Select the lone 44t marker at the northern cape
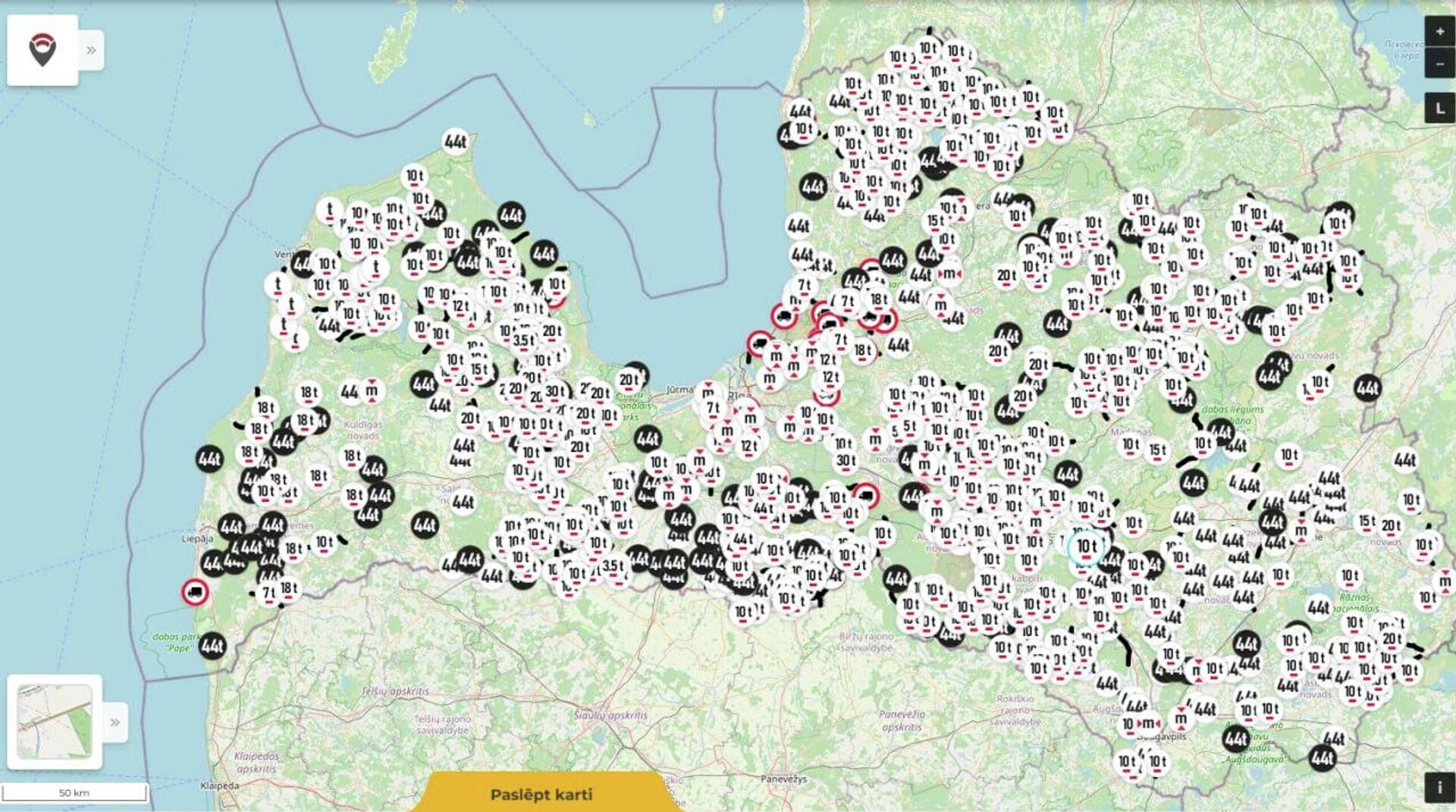 tap(456, 142)
